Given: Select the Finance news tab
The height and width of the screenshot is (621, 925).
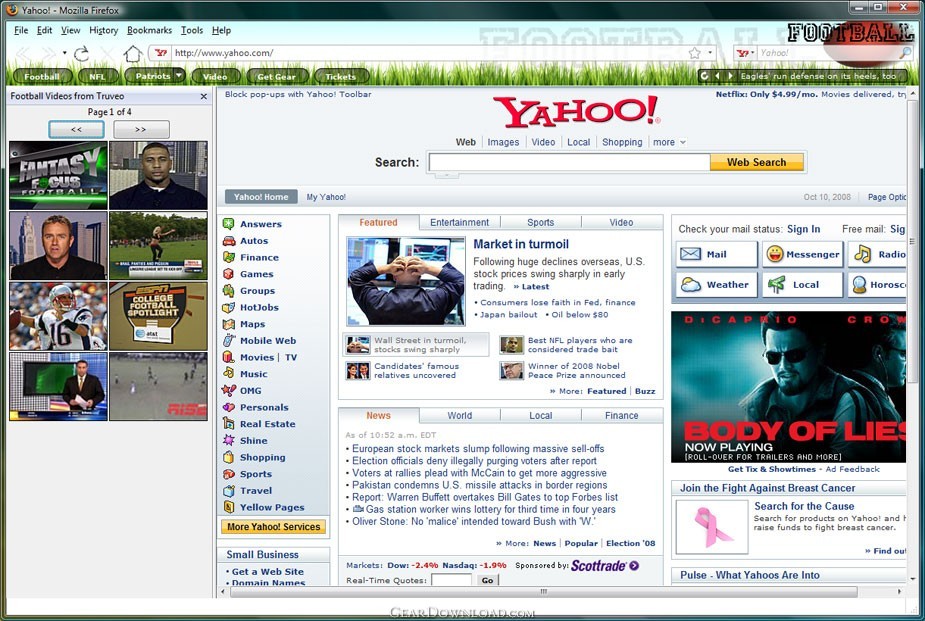Looking at the screenshot, I should (x=622, y=415).
